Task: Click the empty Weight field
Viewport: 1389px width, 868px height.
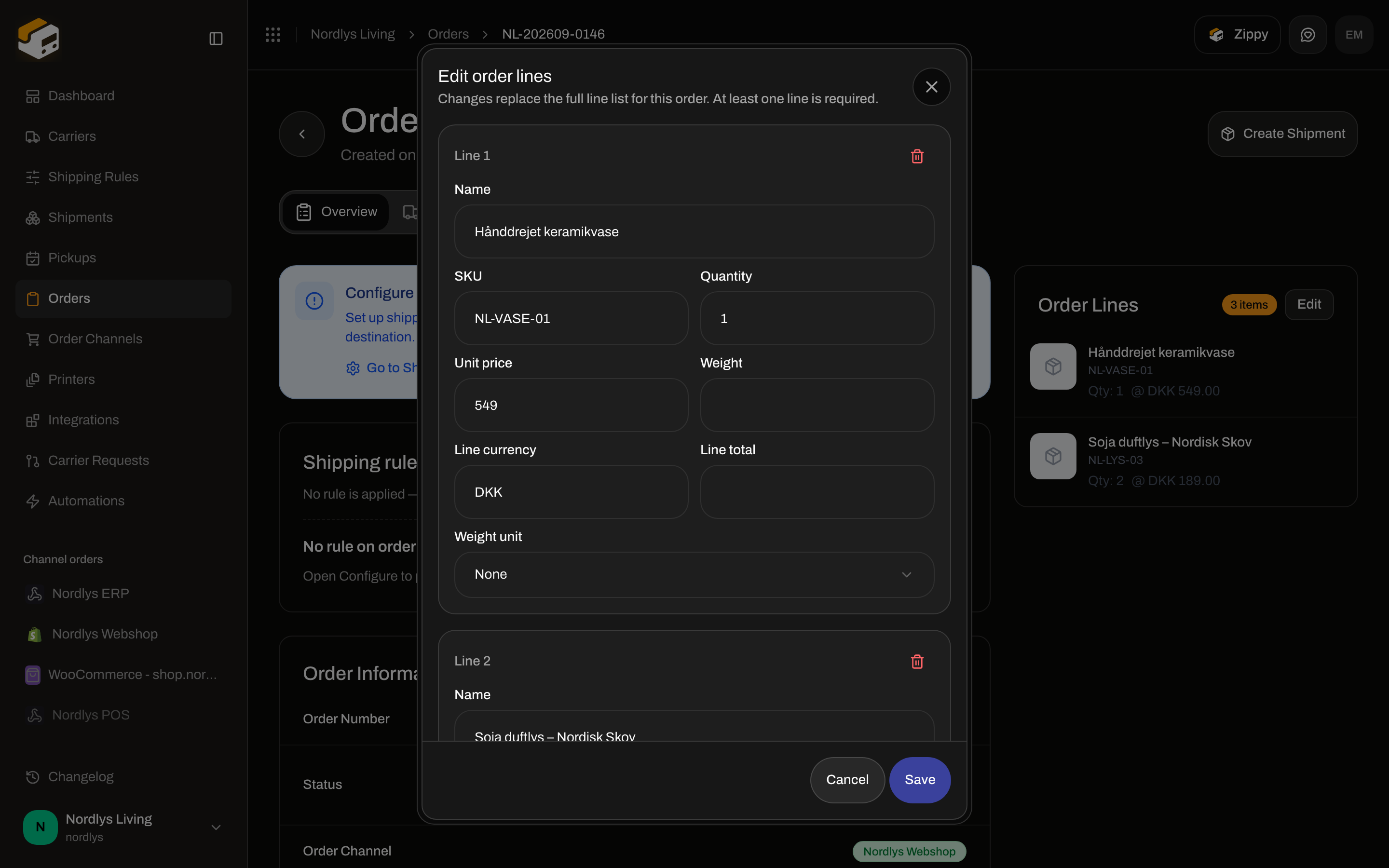Action: (x=817, y=405)
